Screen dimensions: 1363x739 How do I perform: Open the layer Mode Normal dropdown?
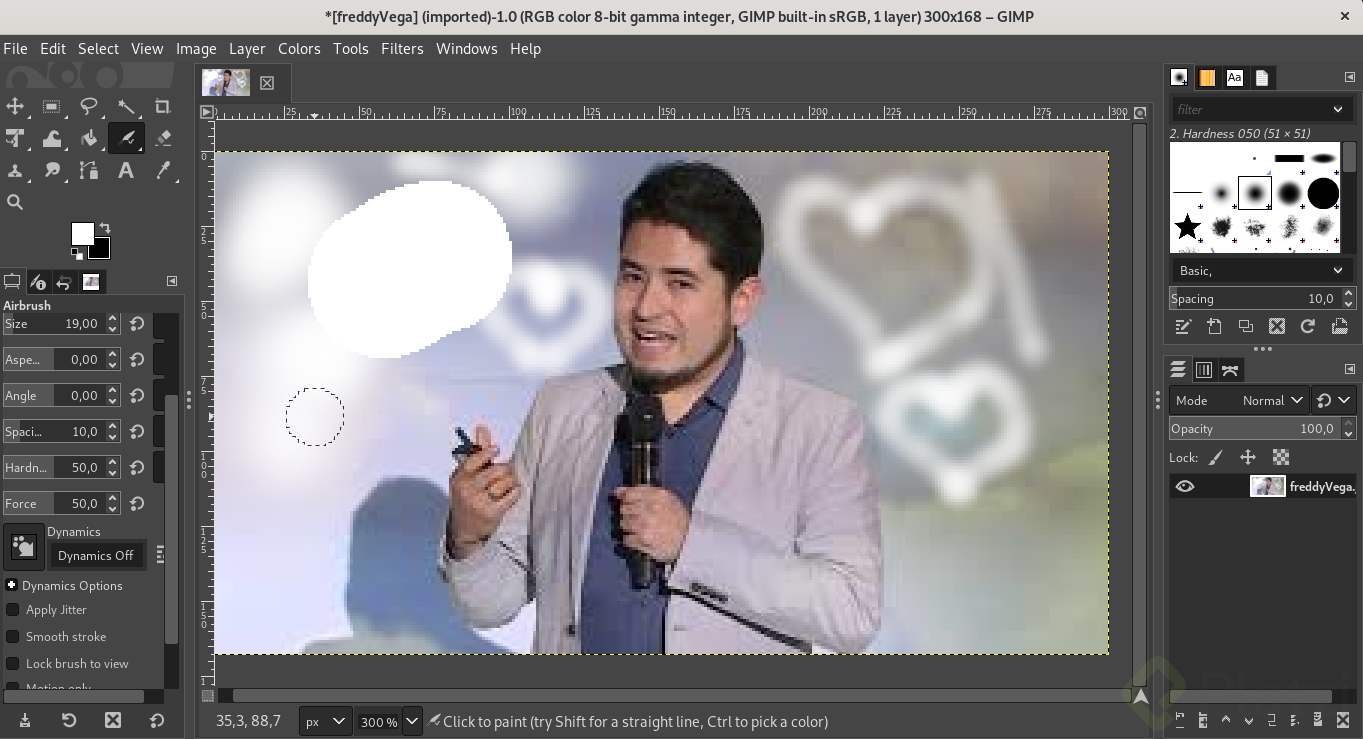(1240, 400)
